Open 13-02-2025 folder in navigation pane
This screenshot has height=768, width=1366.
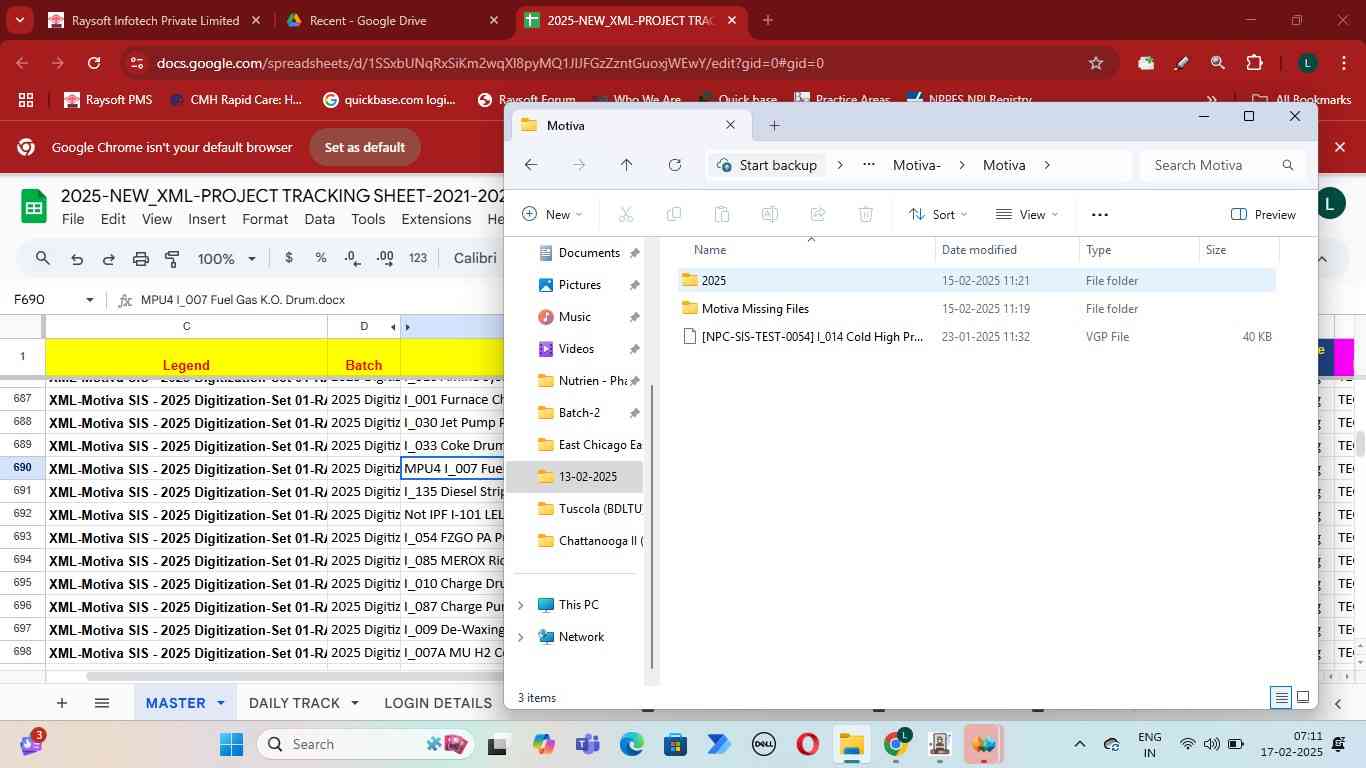pos(575,477)
